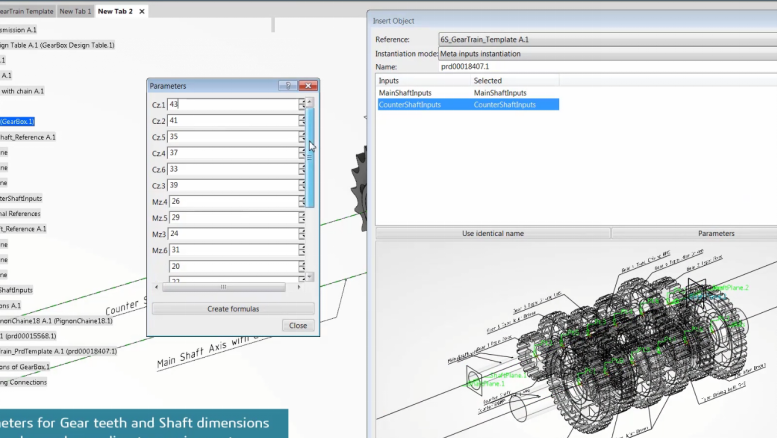The image size is (778, 438).
Task: Click the spinner arrows for Mz.3
Action: pos(302,234)
